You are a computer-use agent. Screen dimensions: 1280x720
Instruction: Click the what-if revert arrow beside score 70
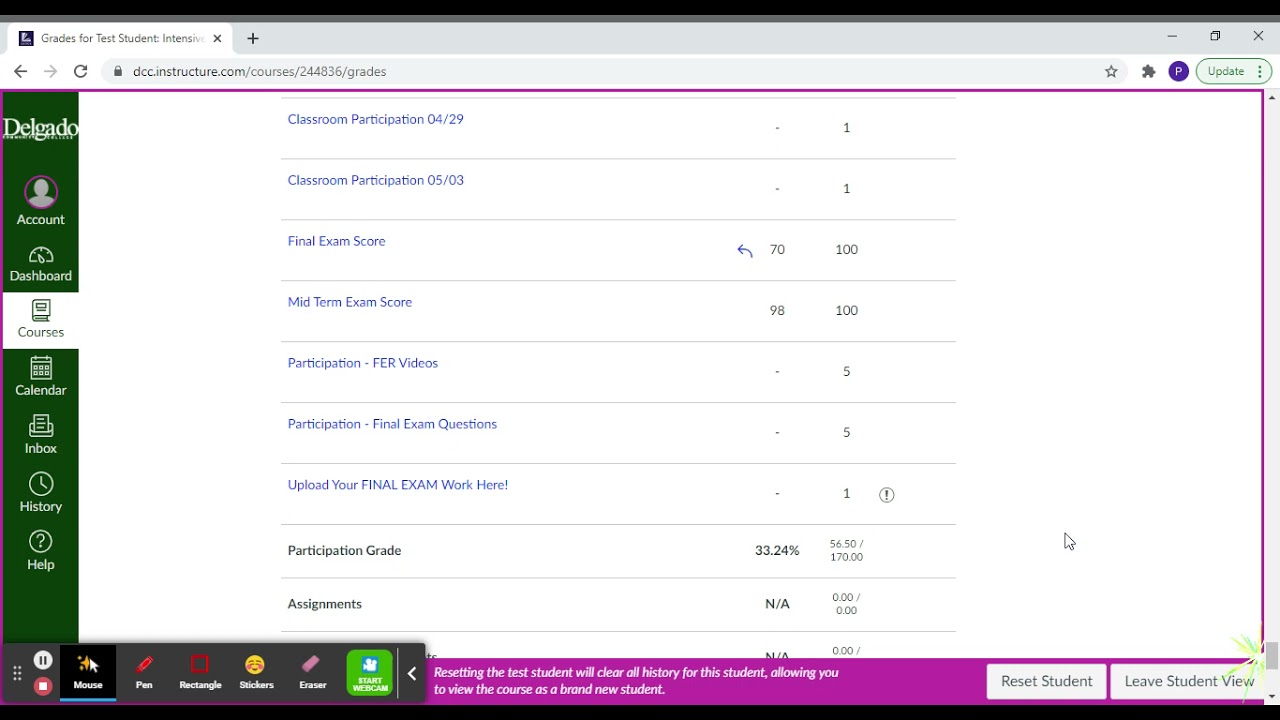point(744,250)
